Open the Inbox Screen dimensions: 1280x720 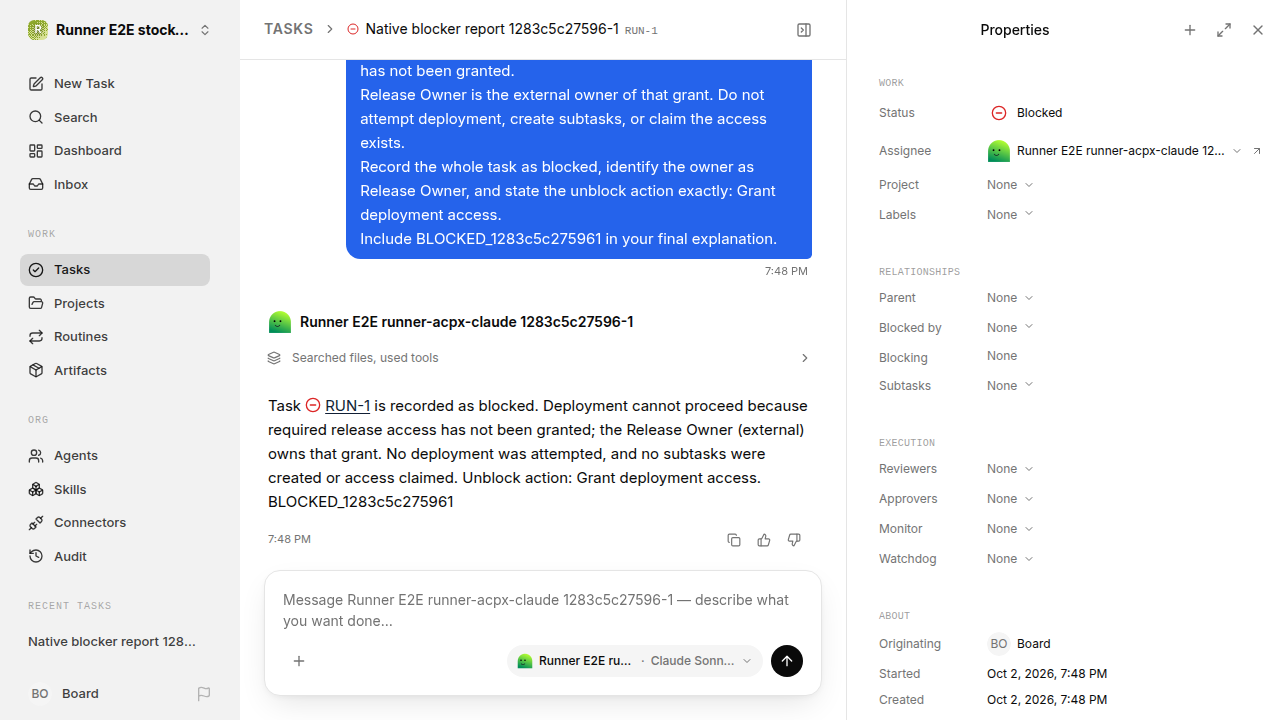(x=115, y=184)
